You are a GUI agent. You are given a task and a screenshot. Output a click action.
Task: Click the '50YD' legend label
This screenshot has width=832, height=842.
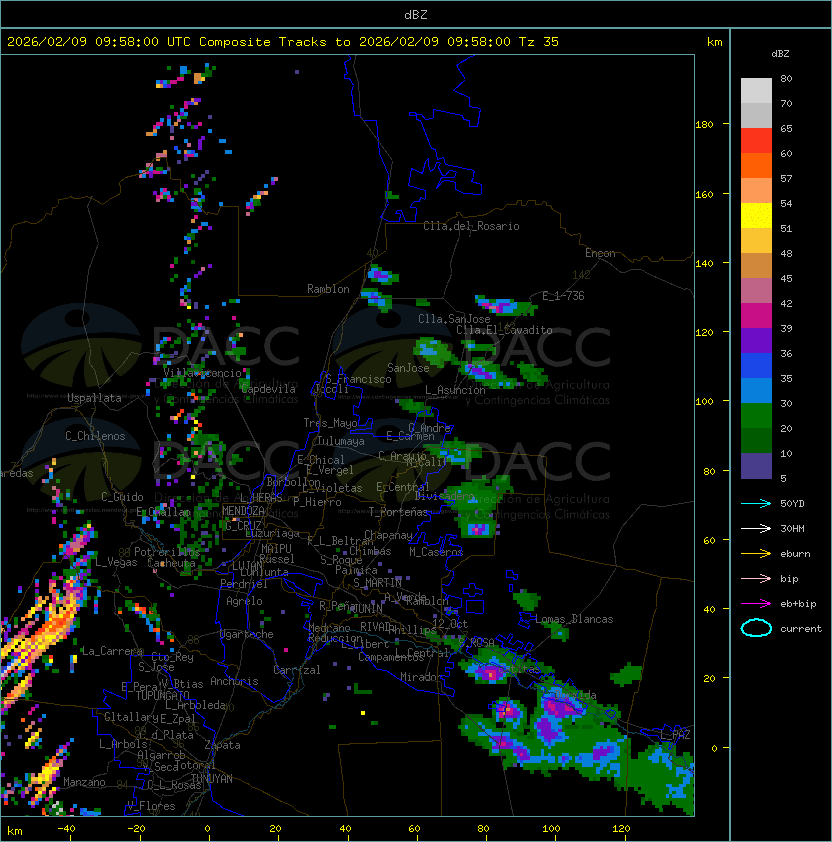tap(792, 504)
